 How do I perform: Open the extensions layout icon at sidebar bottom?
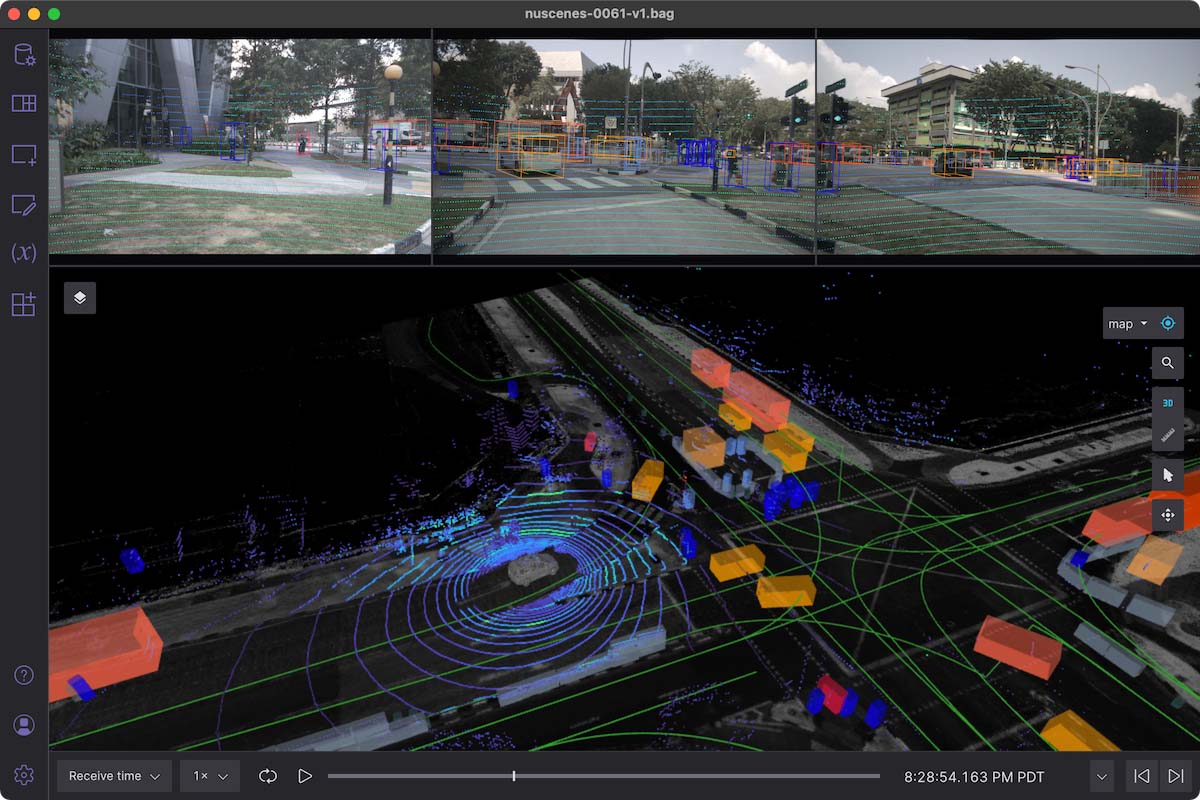click(24, 305)
